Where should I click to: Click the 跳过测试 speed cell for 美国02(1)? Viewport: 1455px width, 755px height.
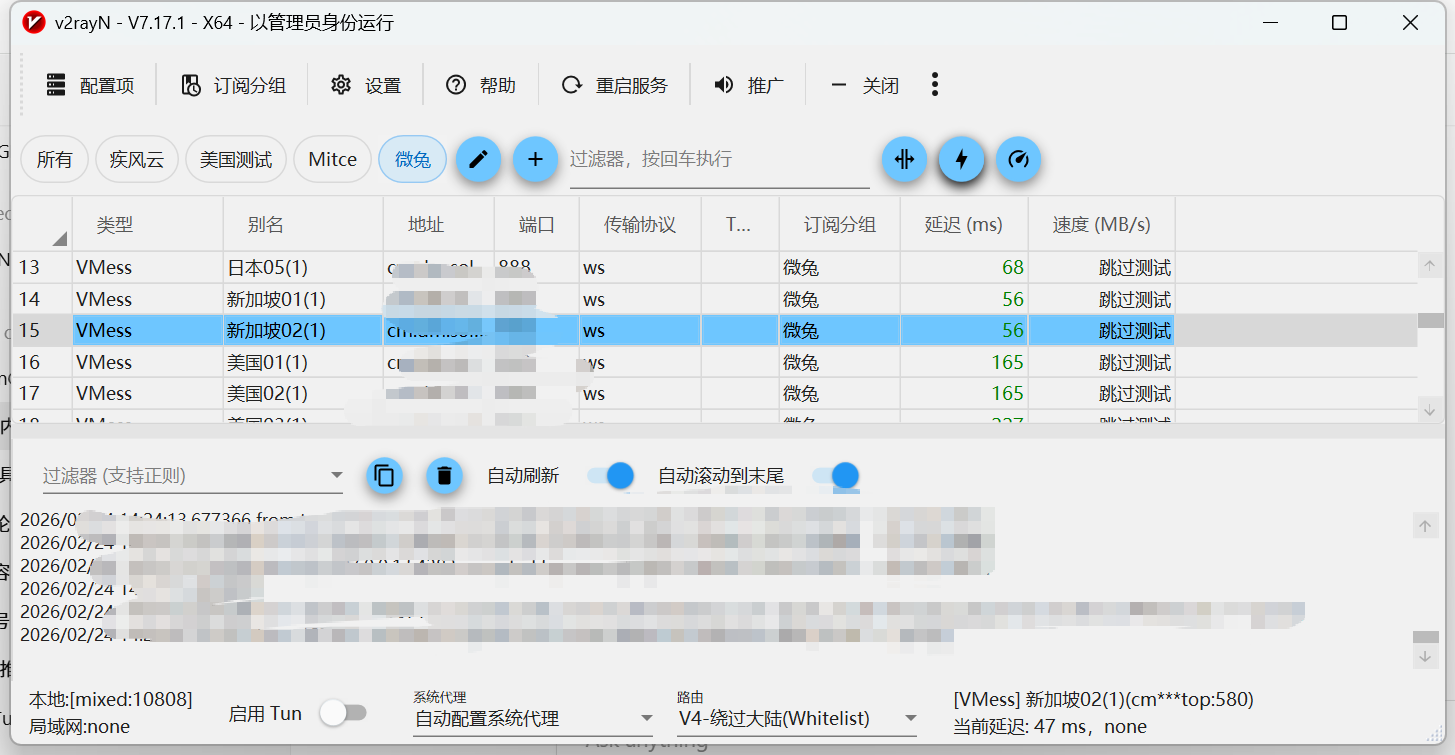(x=1134, y=393)
